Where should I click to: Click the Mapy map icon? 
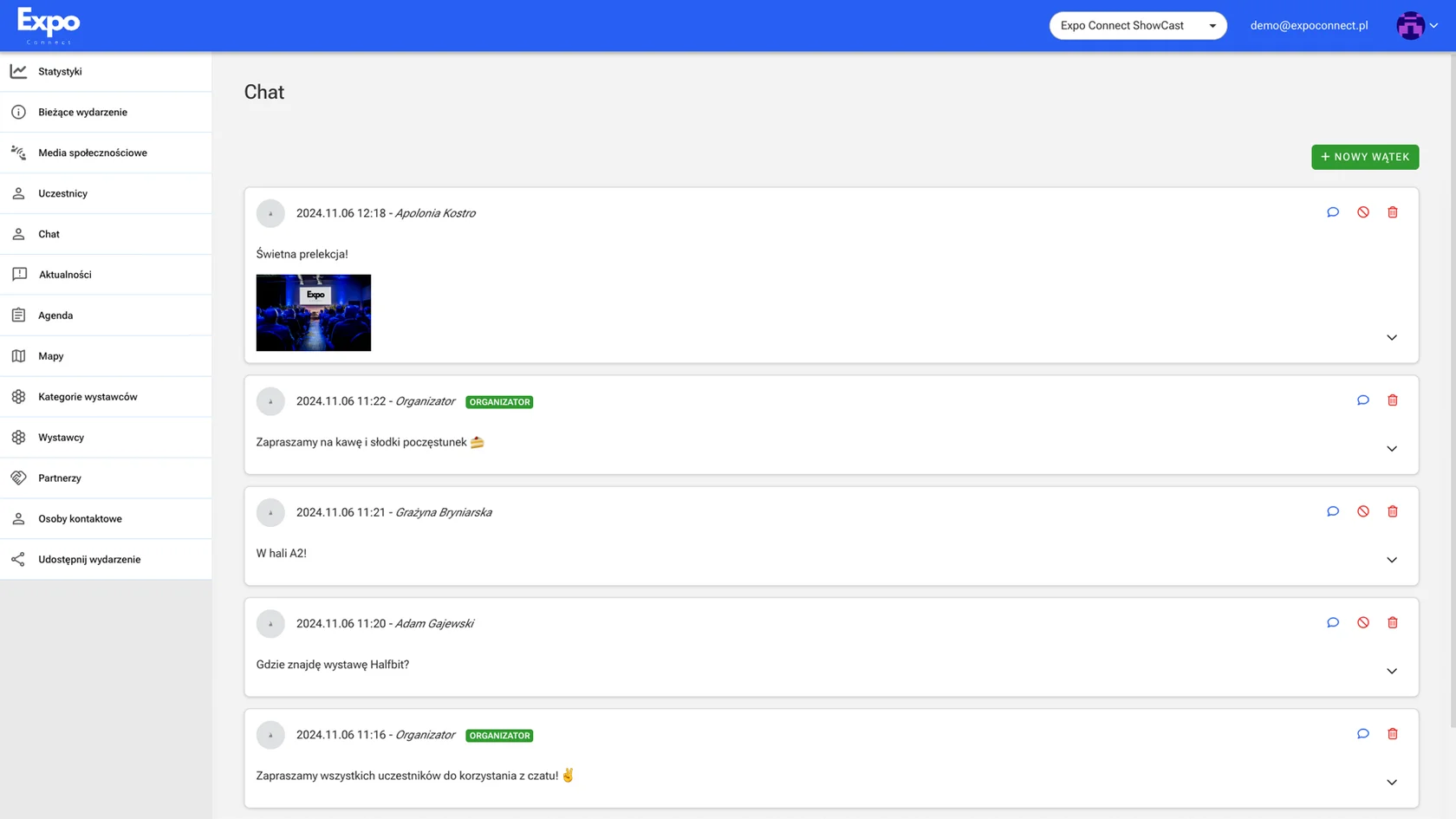18,356
